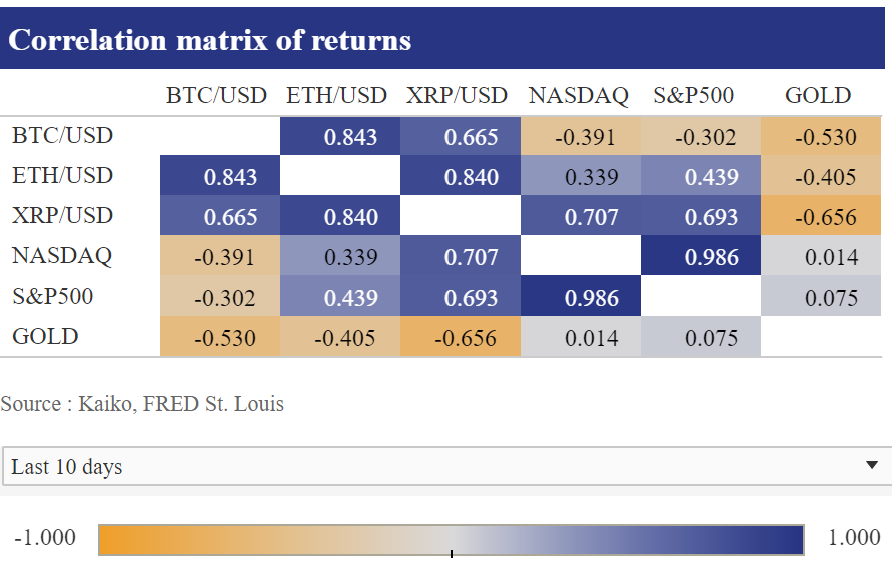Click the BTC/USD vs ETH/USD 0.843 cell
Viewport: 892px width, 566px height.
pos(340,137)
